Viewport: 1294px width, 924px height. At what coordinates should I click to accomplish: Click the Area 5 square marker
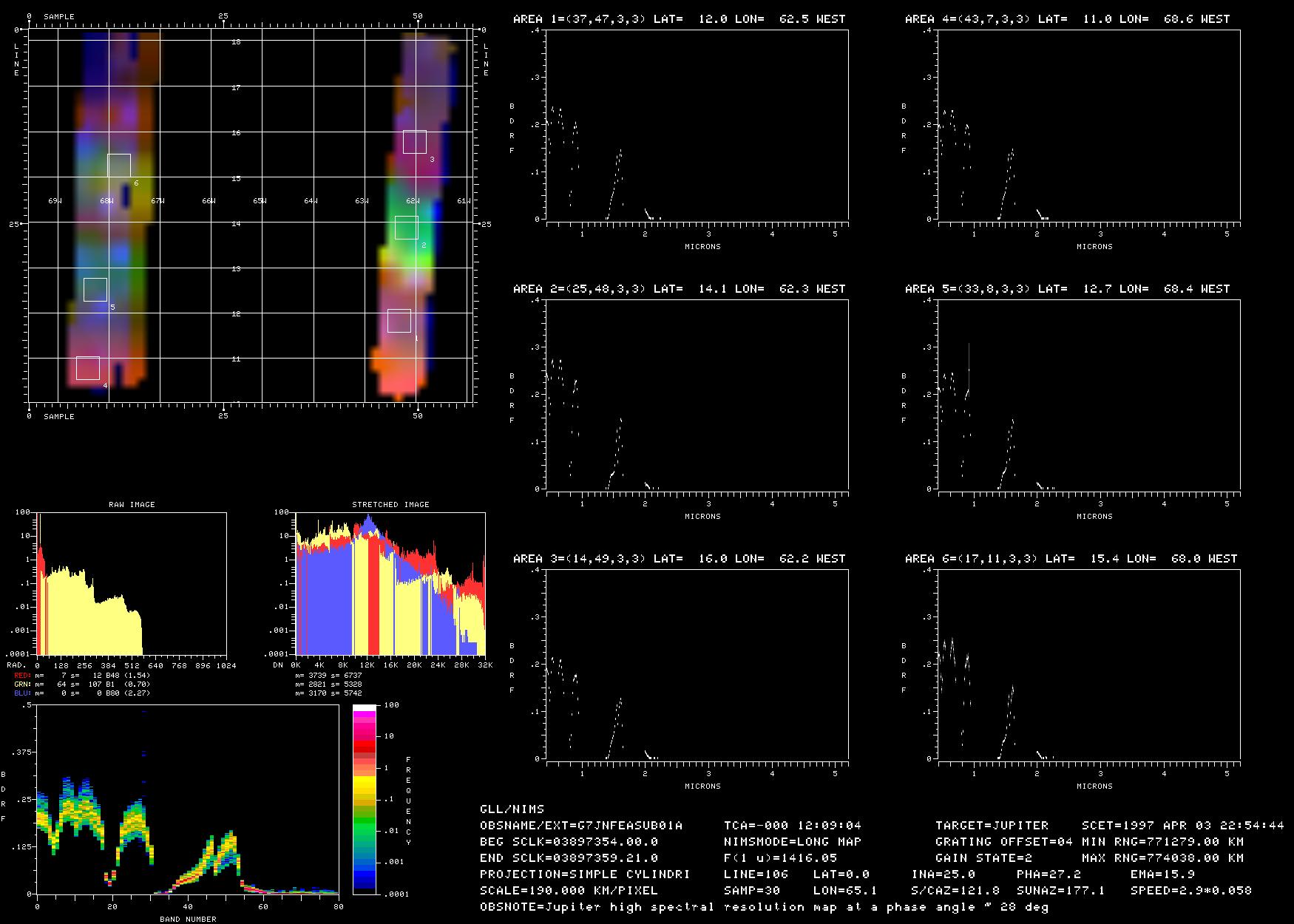[x=95, y=290]
